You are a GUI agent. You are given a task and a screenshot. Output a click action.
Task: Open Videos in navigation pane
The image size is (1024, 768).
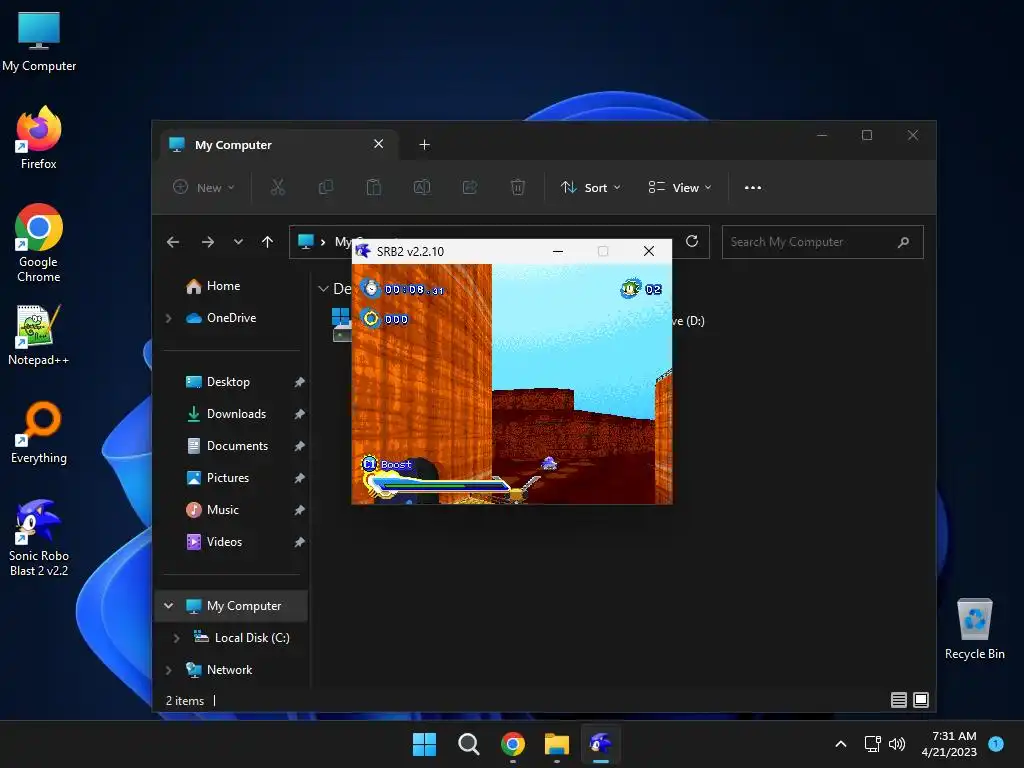pos(224,542)
